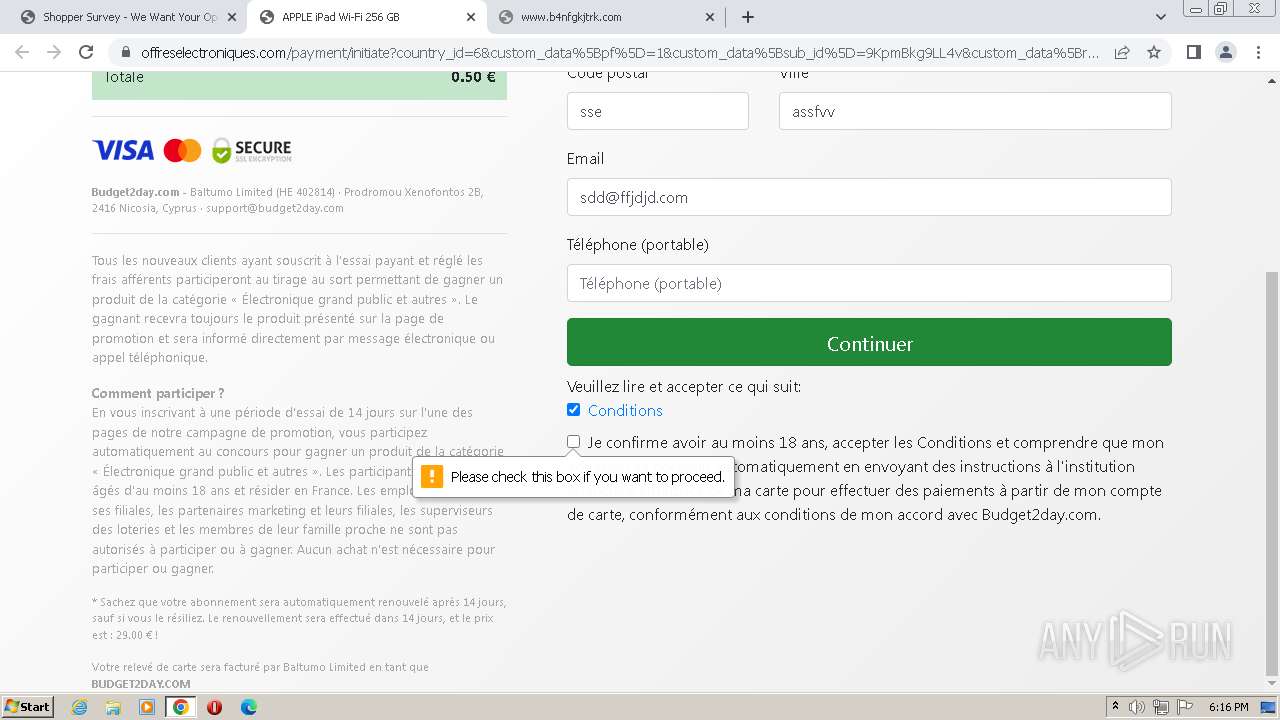Uncheck the Conditions checkbox
Screen dimensions: 1280x720
[573, 409]
